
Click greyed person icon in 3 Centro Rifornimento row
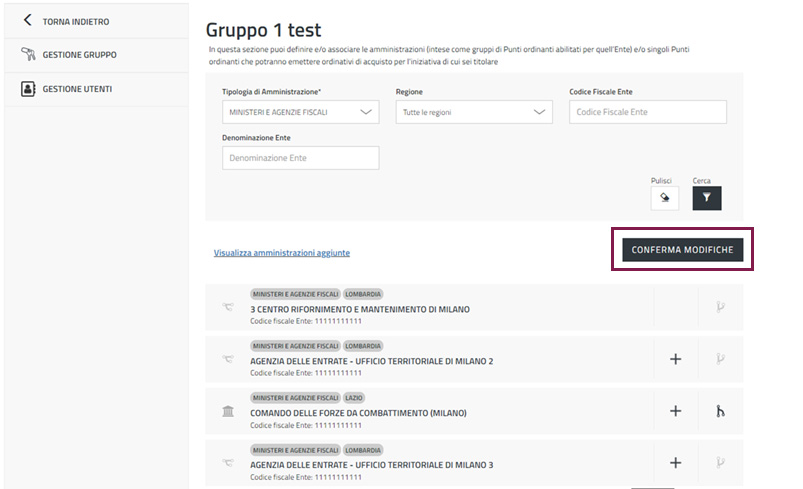click(720, 307)
